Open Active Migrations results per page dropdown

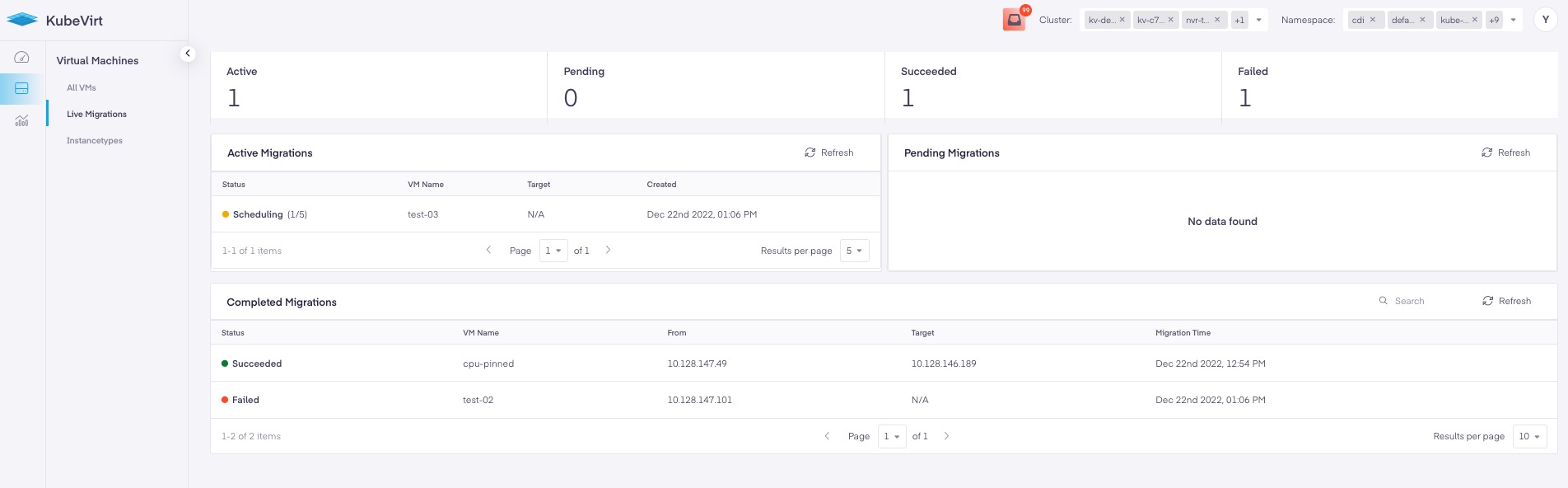pos(854,251)
